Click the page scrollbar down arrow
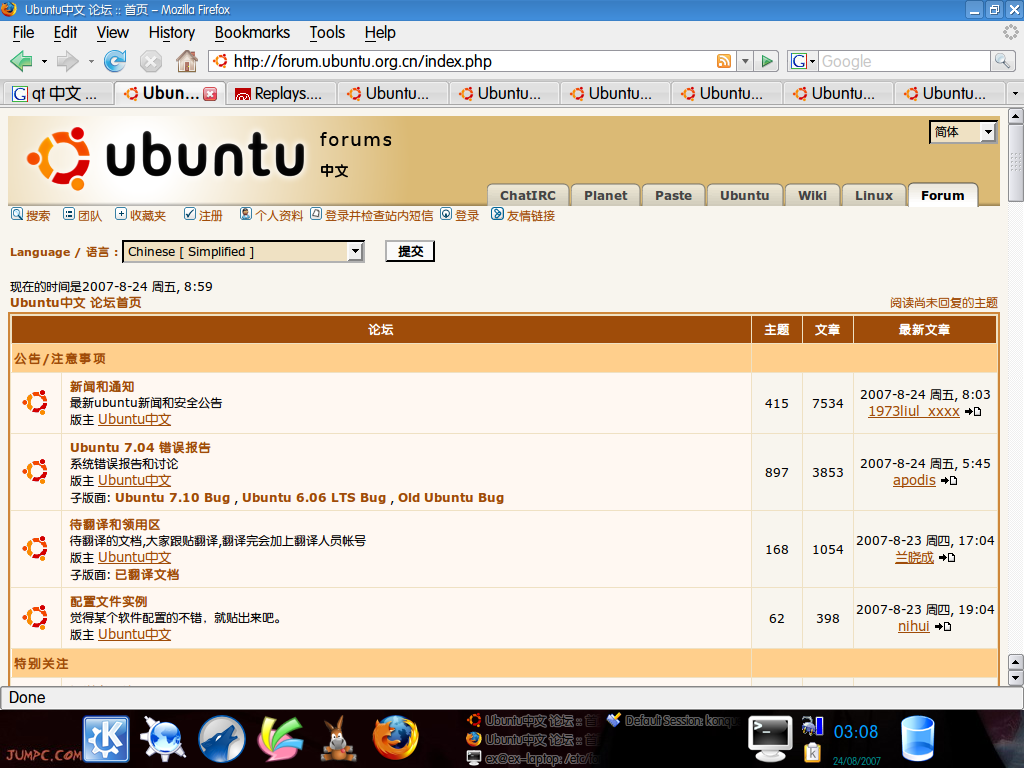 1016,678
